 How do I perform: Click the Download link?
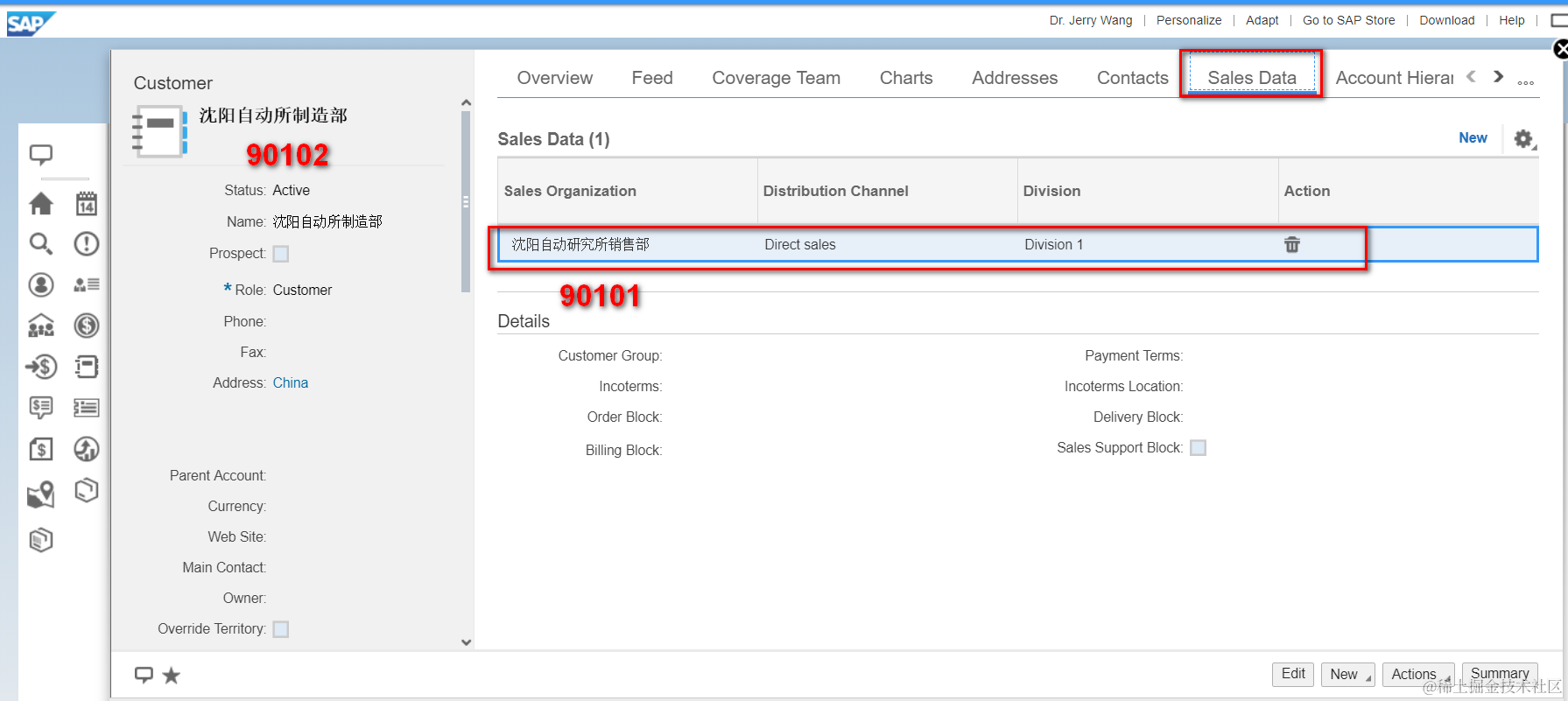click(1447, 20)
